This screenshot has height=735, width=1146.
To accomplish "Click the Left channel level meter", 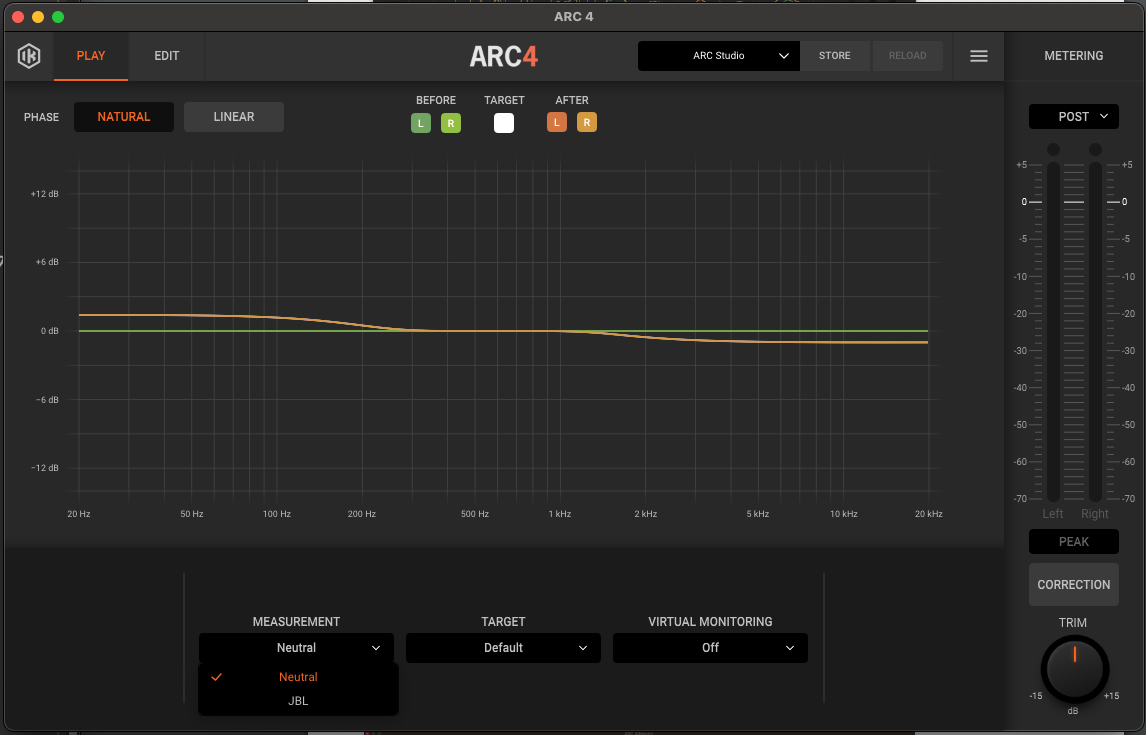I will [1053, 331].
